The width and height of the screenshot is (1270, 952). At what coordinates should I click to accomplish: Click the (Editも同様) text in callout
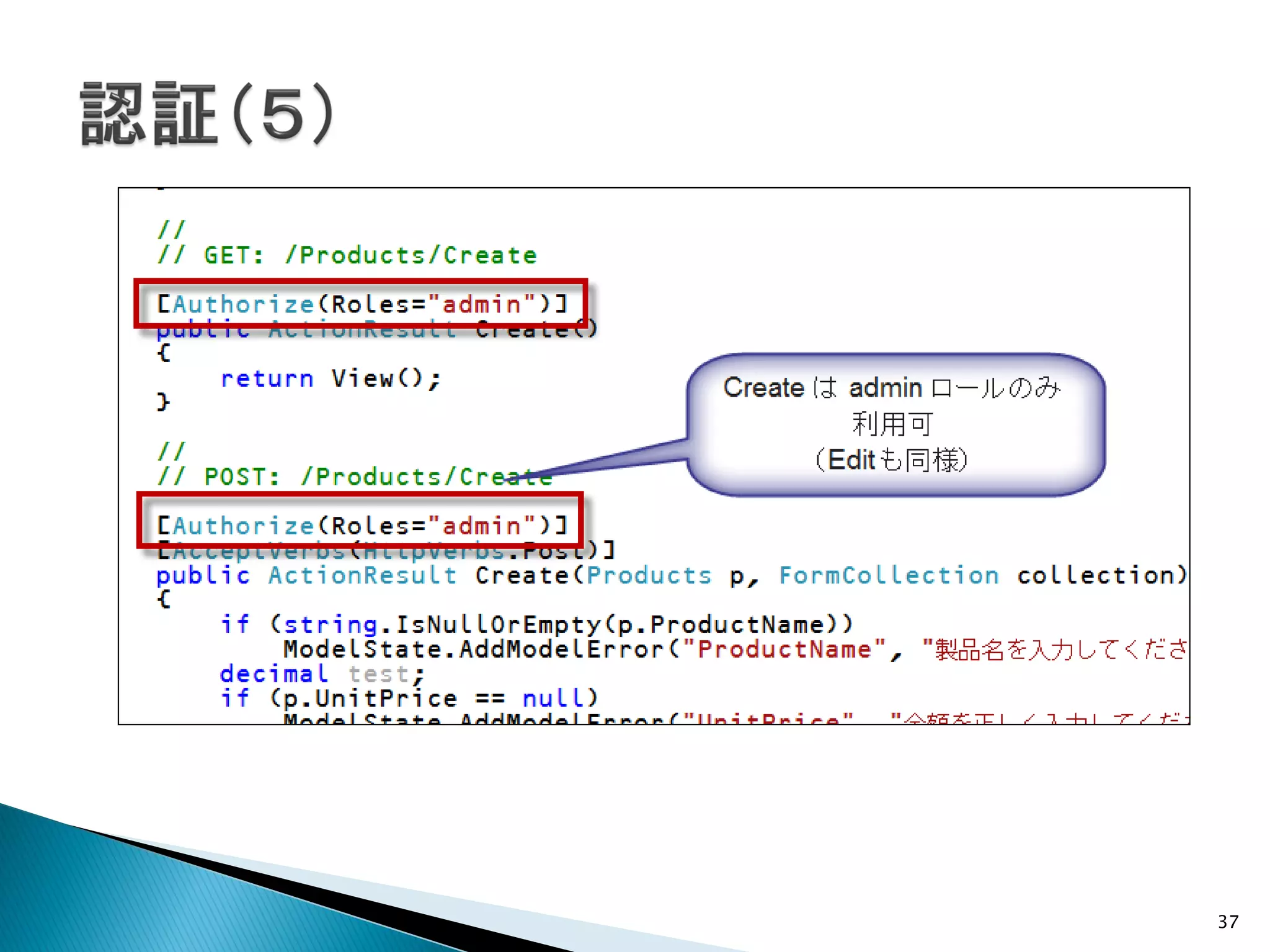(x=892, y=460)
